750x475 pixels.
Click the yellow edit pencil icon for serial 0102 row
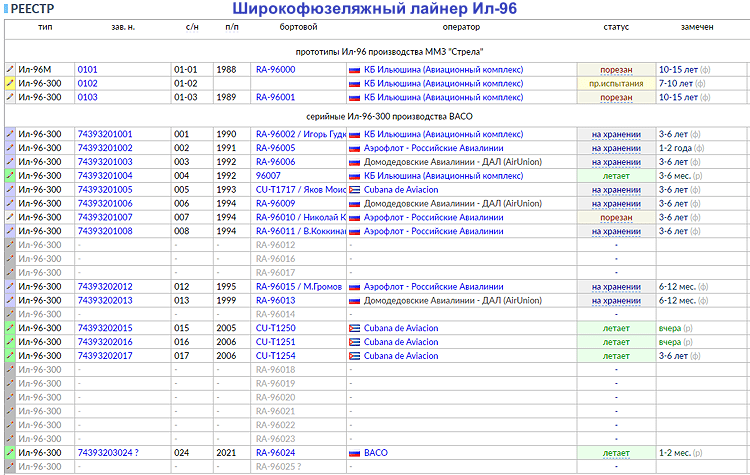pos(10,83)
